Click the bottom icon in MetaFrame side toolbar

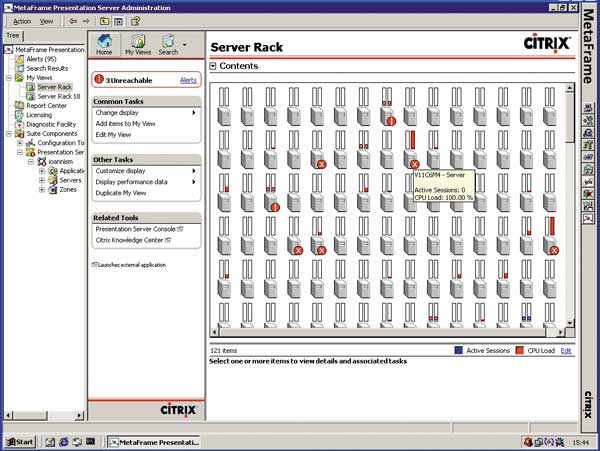(588, 219)
